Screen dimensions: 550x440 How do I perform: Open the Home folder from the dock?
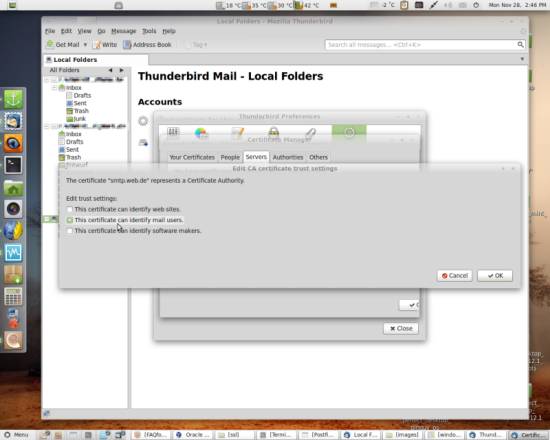click(13, 187)
